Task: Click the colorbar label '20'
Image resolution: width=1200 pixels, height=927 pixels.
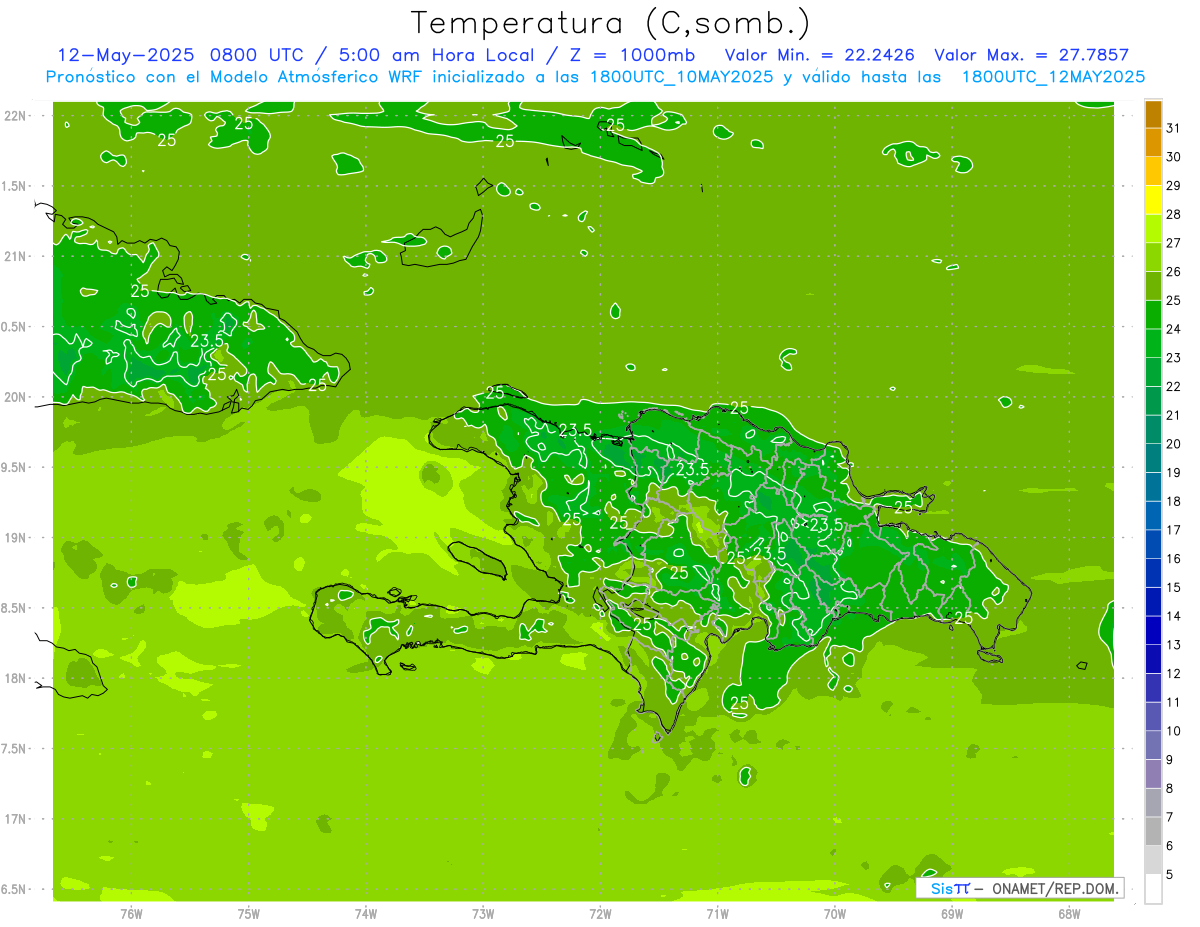Action: pos(1174,444)
